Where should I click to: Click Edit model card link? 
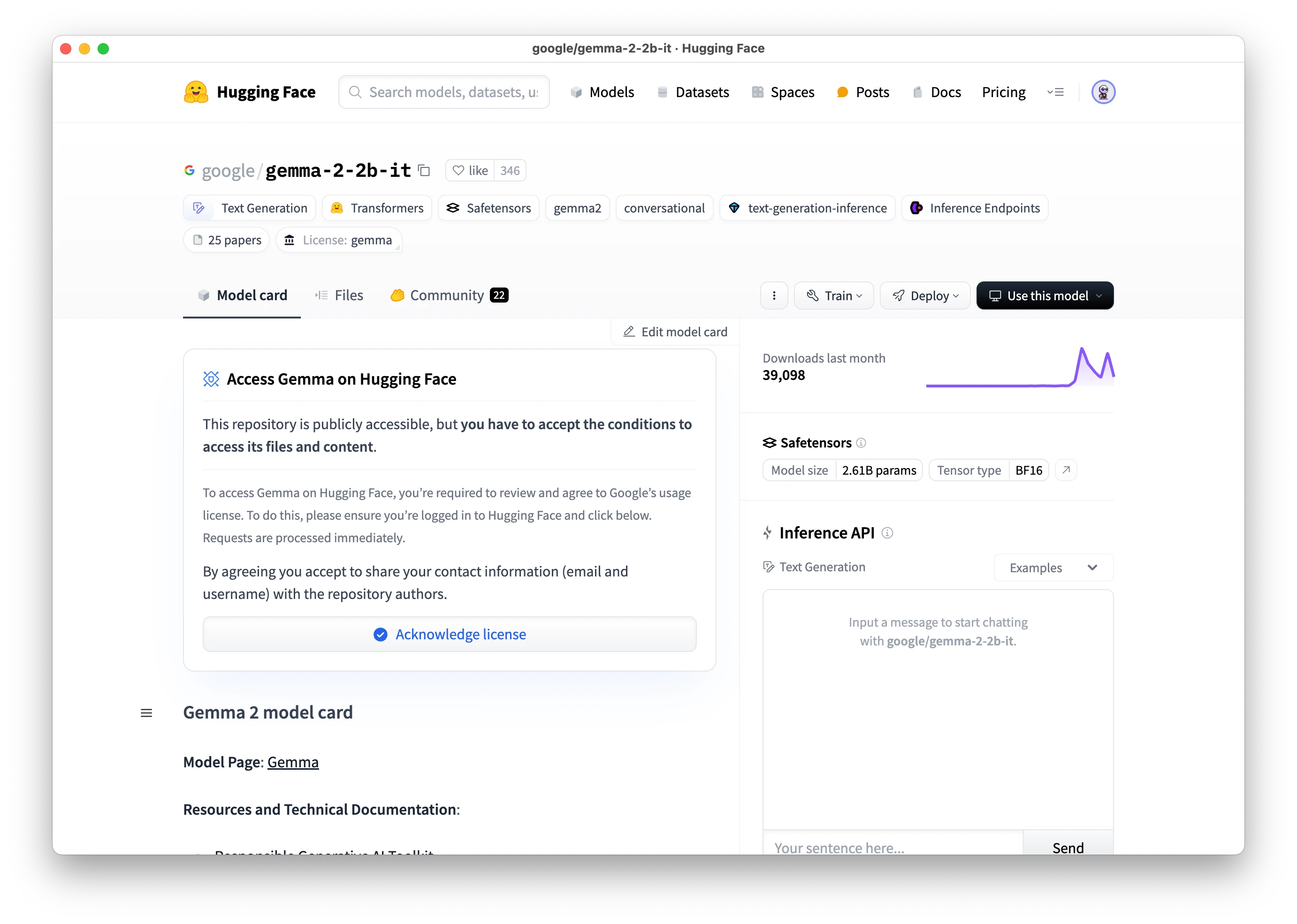pos(675,332)
